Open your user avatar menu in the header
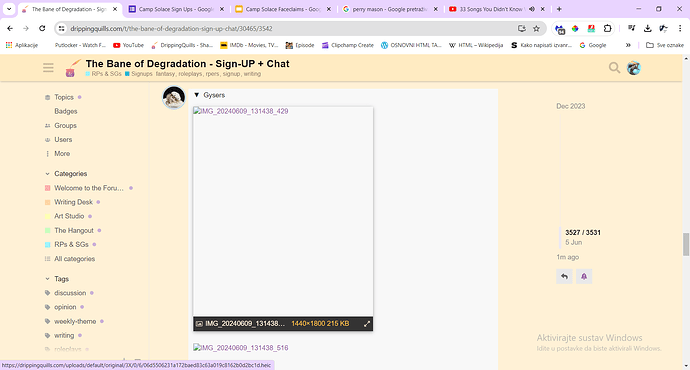Screen dimensions: 690x370 click(634, 68)
